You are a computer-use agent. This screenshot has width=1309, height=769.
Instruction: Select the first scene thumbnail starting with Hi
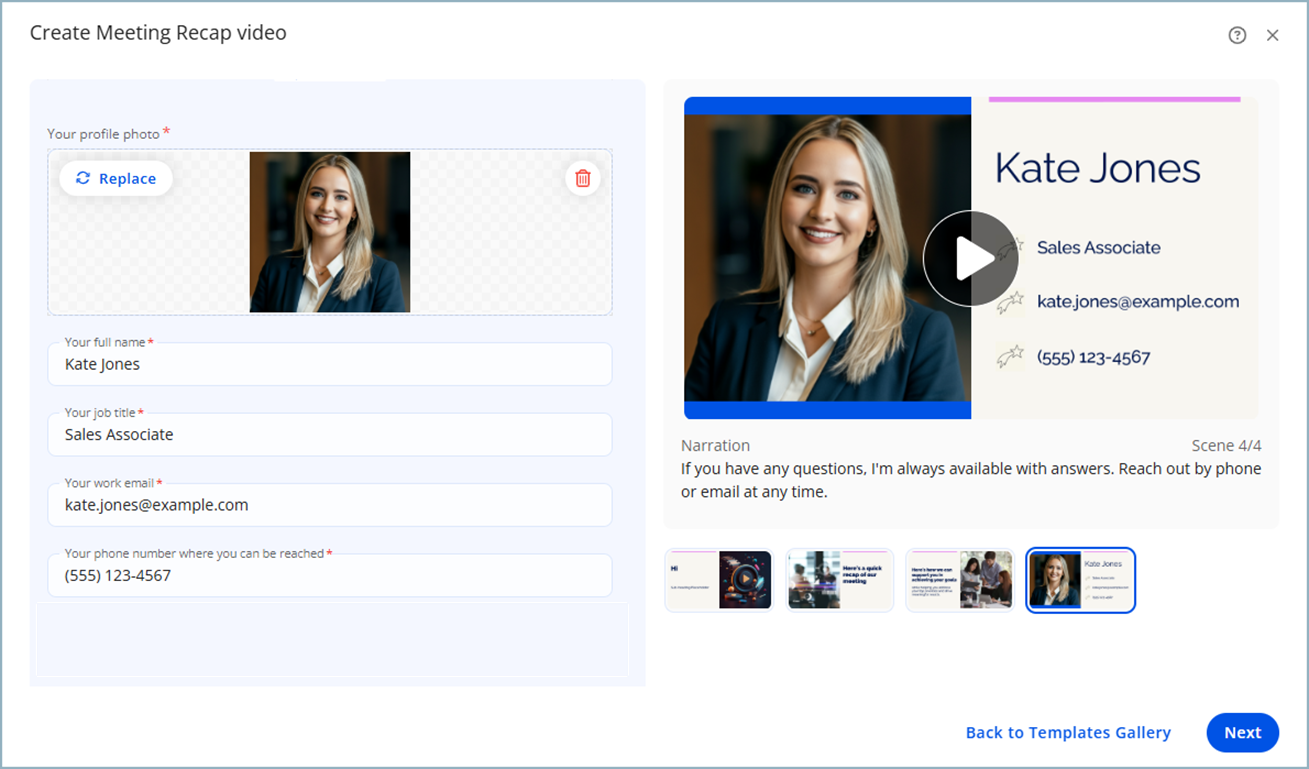pos(719,580)
